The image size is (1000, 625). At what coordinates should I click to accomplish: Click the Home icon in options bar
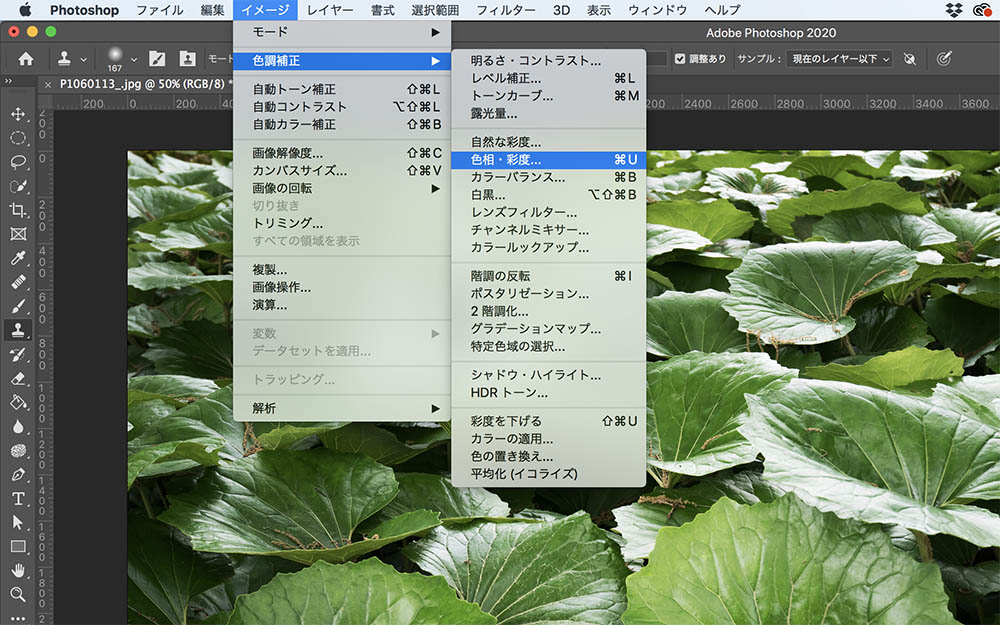coord(26,59)
